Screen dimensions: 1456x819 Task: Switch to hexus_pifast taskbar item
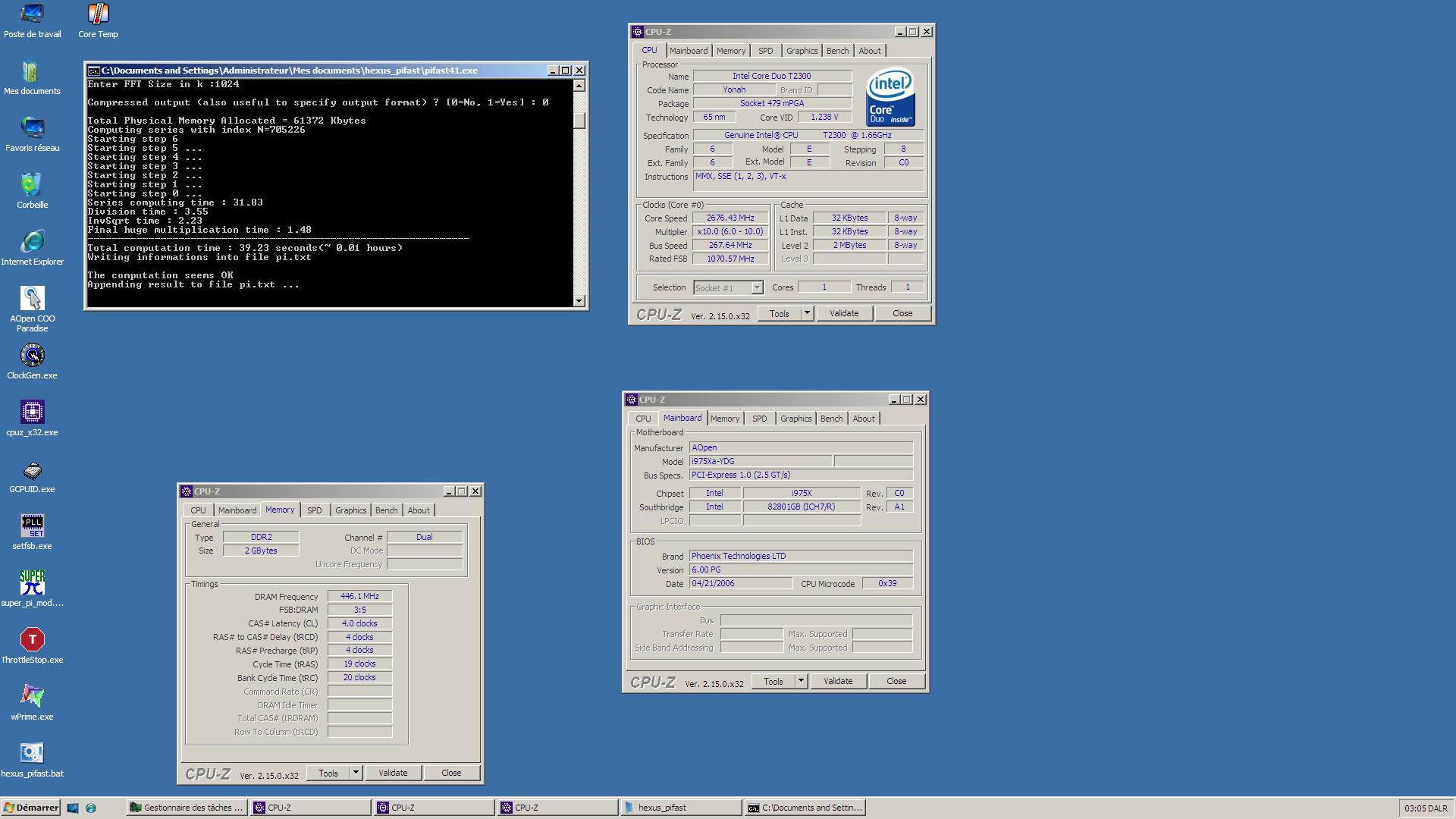(681, 808)
